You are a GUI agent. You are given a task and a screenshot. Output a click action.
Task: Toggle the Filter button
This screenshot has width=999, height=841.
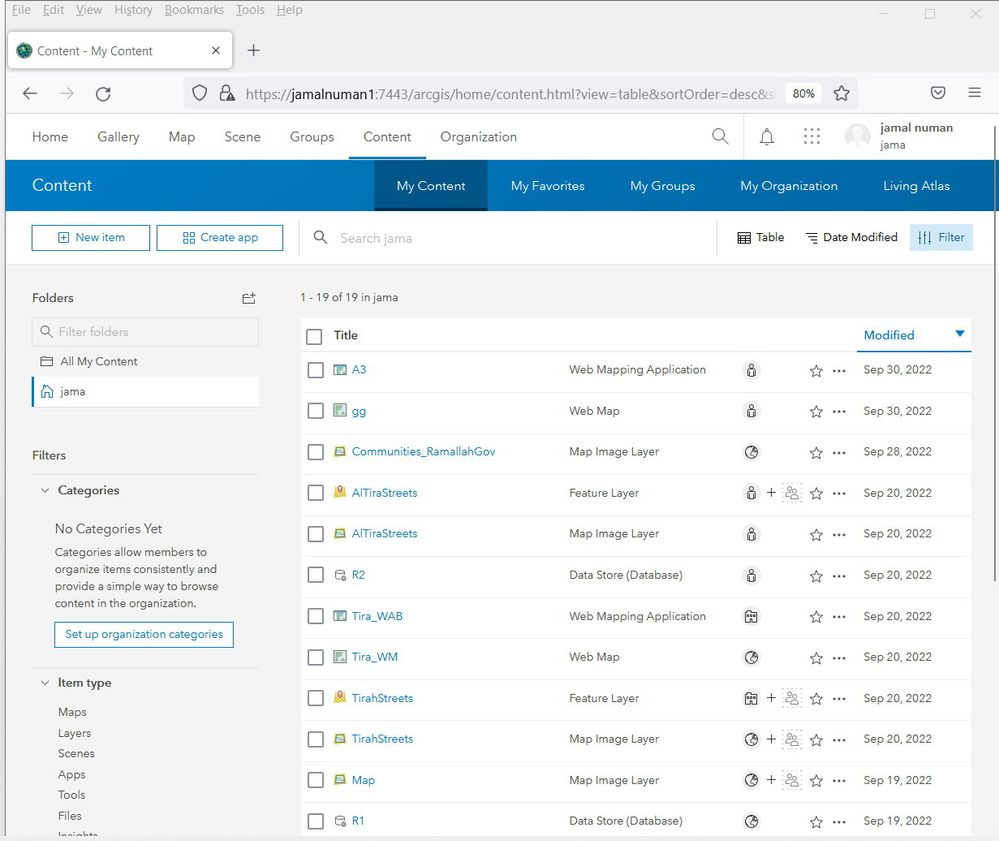coord(941,238)
